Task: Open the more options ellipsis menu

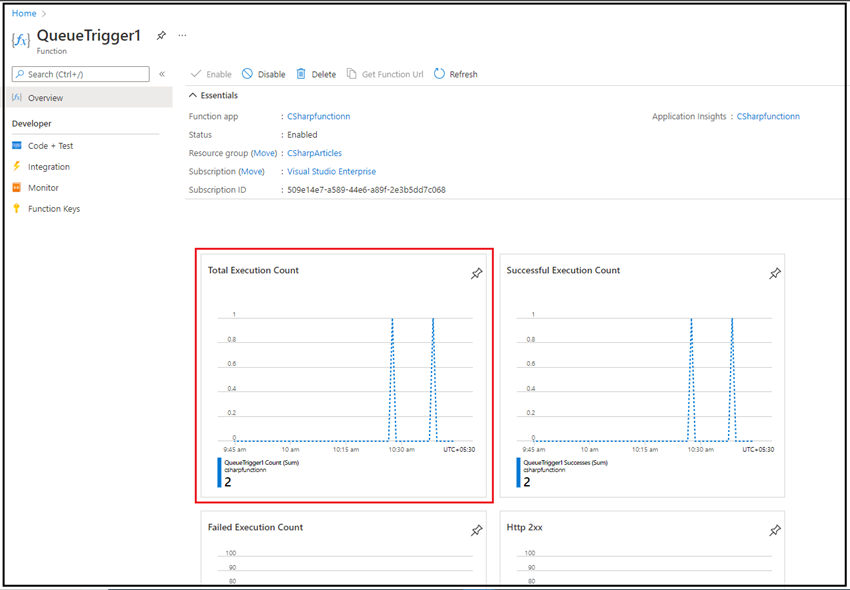Action: click(x=182, y=35)
